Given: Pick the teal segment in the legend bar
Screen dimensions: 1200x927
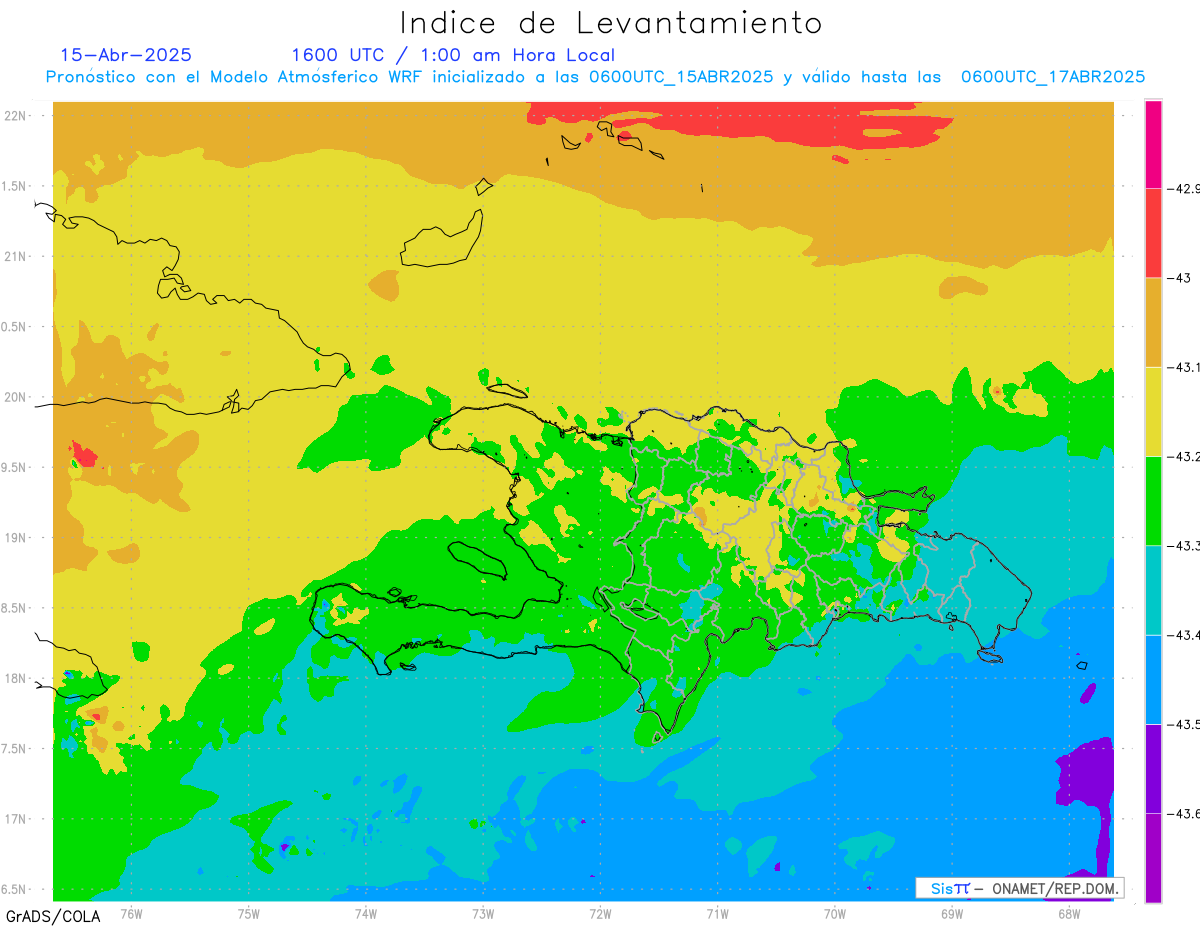Looking at the screenshot, I should click(1153, 590).
